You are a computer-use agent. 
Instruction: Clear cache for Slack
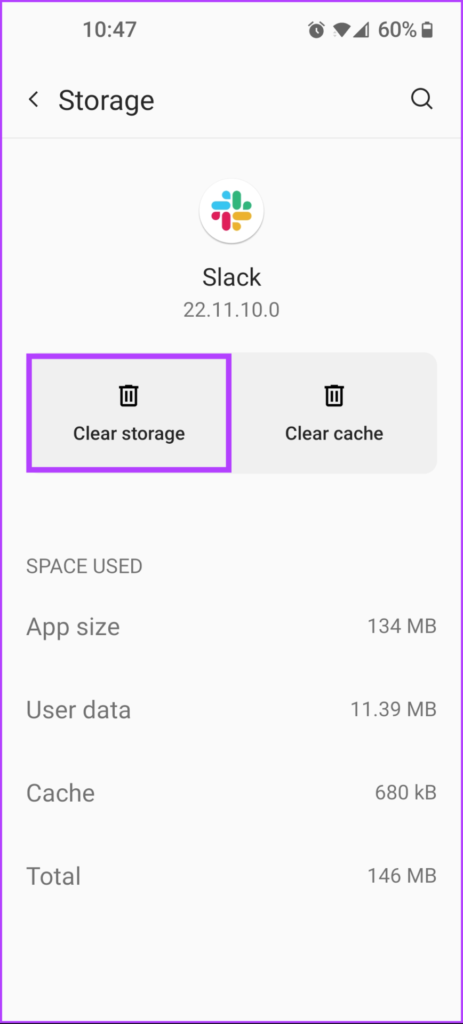point(334,413)
